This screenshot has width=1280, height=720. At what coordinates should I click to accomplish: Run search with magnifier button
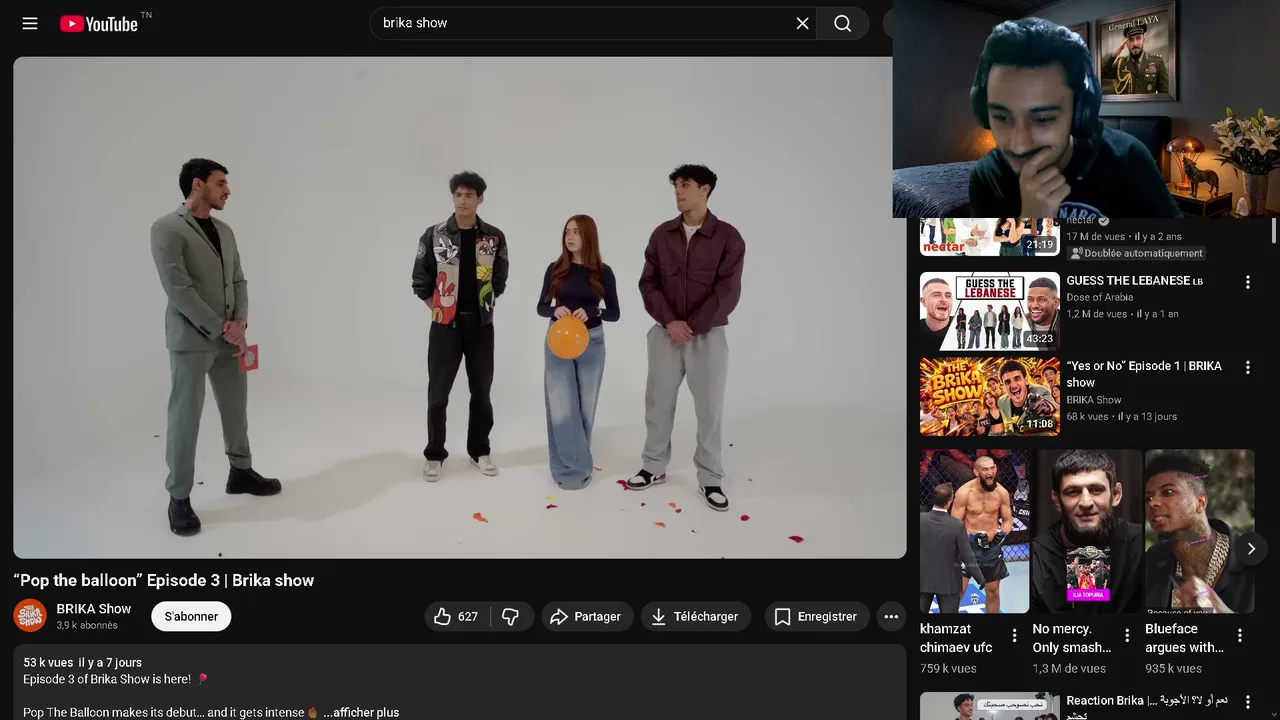[842, 23]
